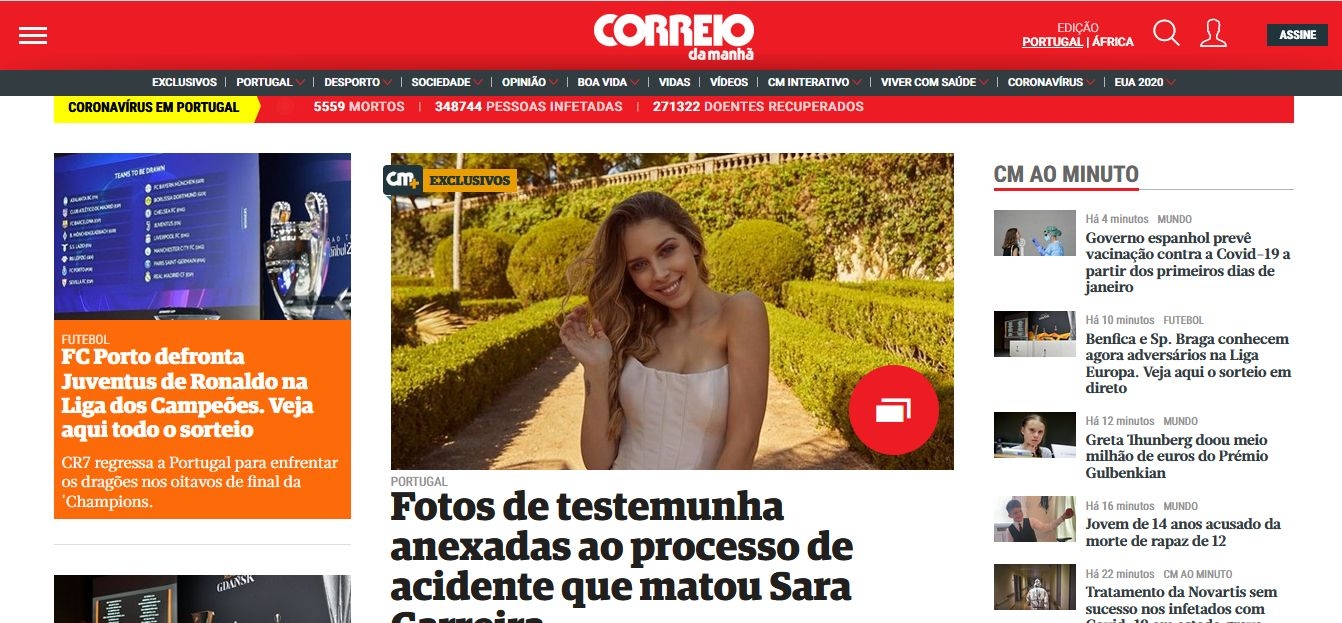Open the red photo gallery icon
1342x623 pixels.
coord(893,410)
